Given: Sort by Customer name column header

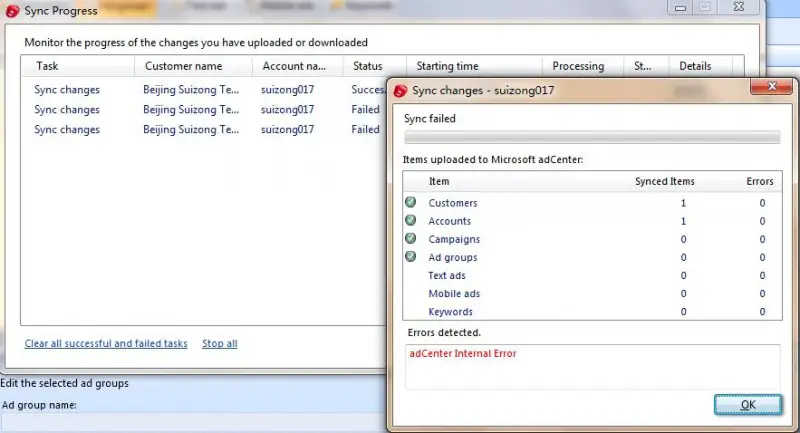Looking at the screenshot, I should tap(193, 66).
